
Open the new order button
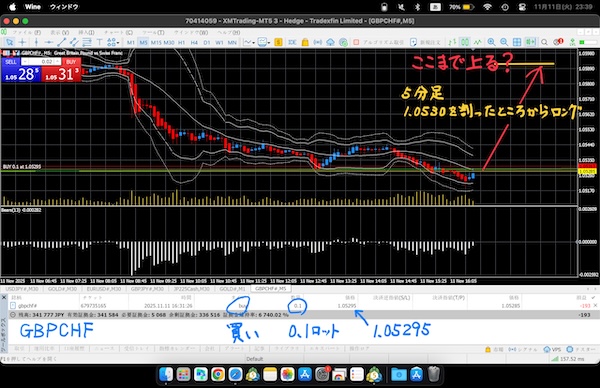[x=426, y=42]
